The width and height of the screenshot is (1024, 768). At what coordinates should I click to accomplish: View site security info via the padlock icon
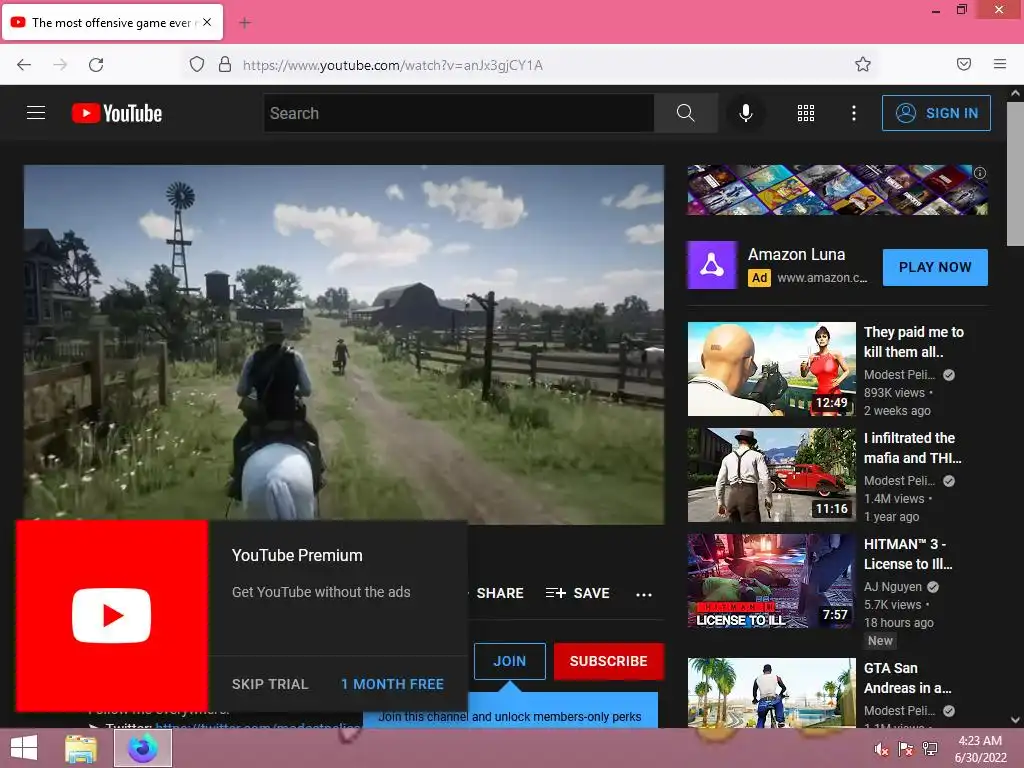click(x=225, y=65)
